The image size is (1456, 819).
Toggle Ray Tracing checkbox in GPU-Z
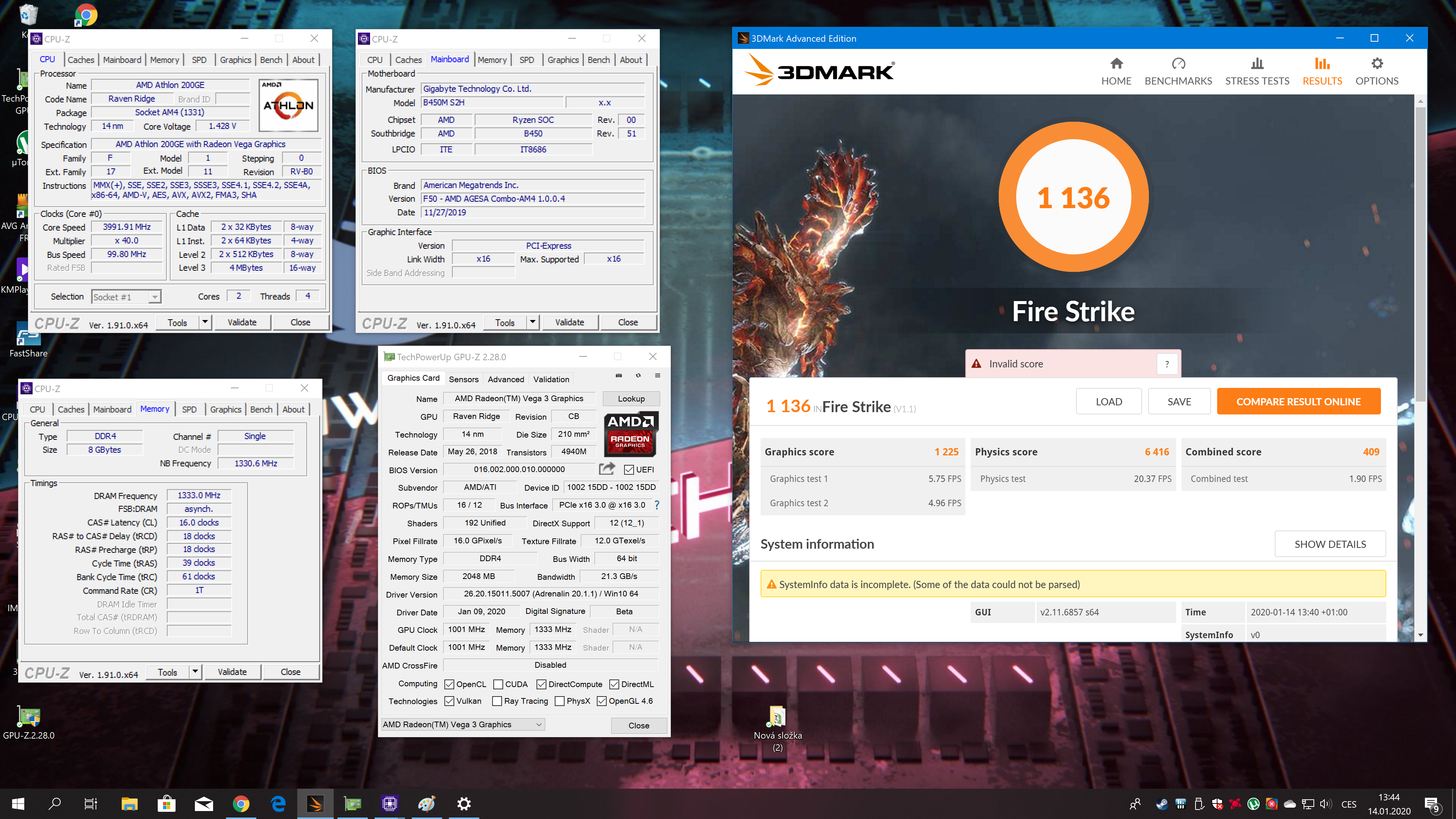click(497, 701)
